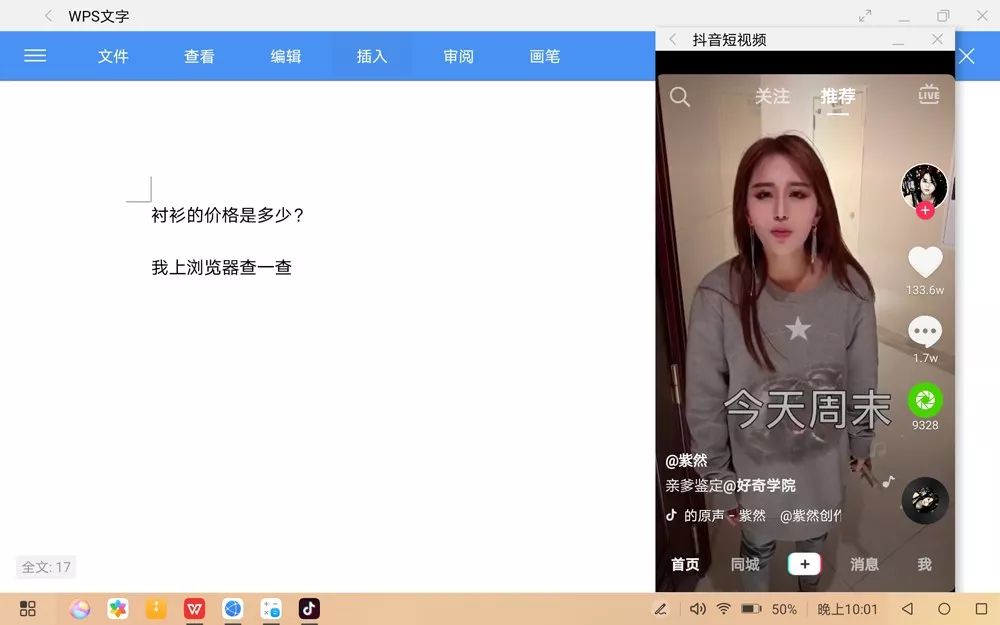
Task: Open the gallery flower taskbar icon
Action: click(x=118, y=608)
